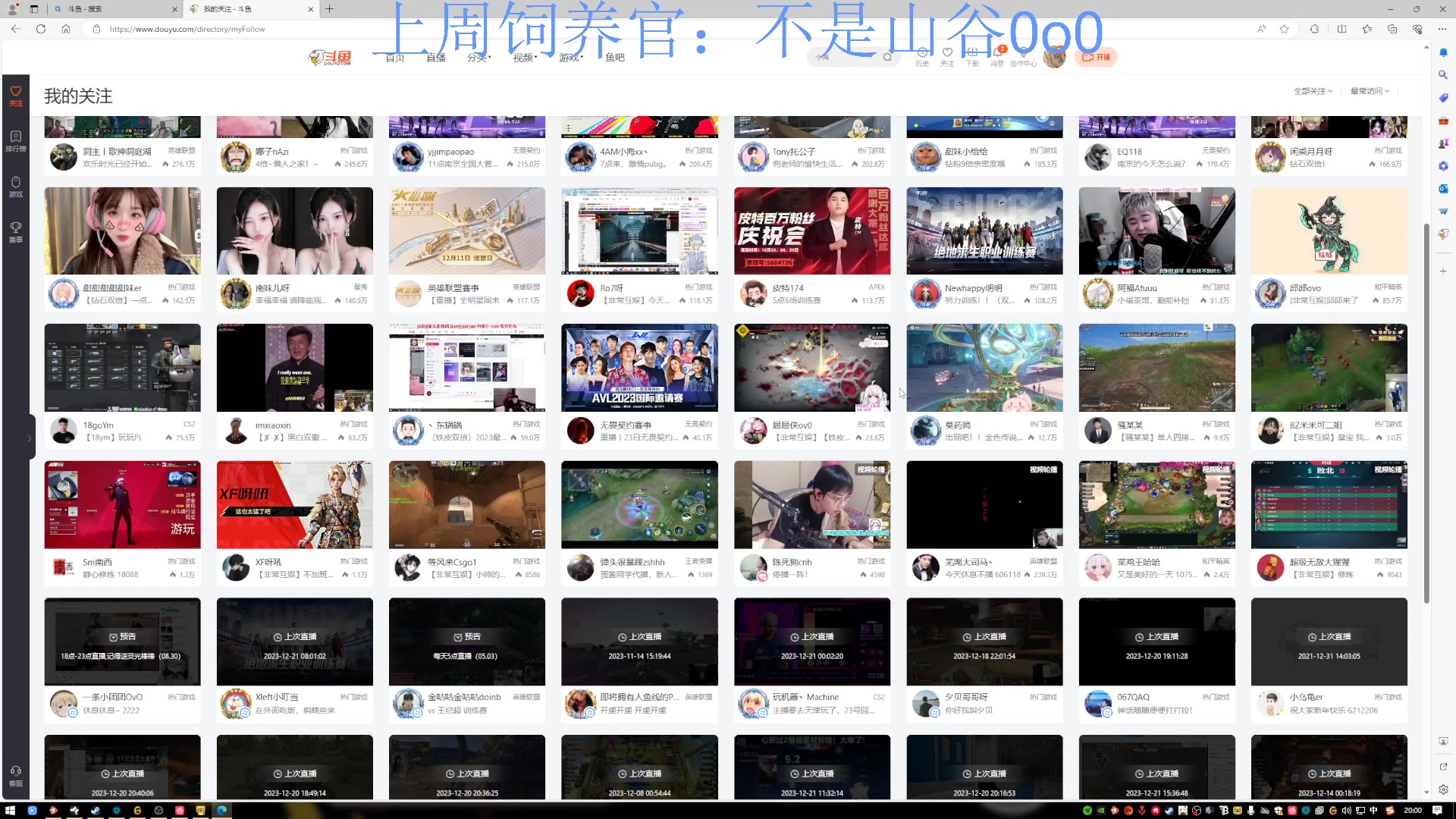Click the plus icon in Edge sidebar

(x=1443, y=271)
